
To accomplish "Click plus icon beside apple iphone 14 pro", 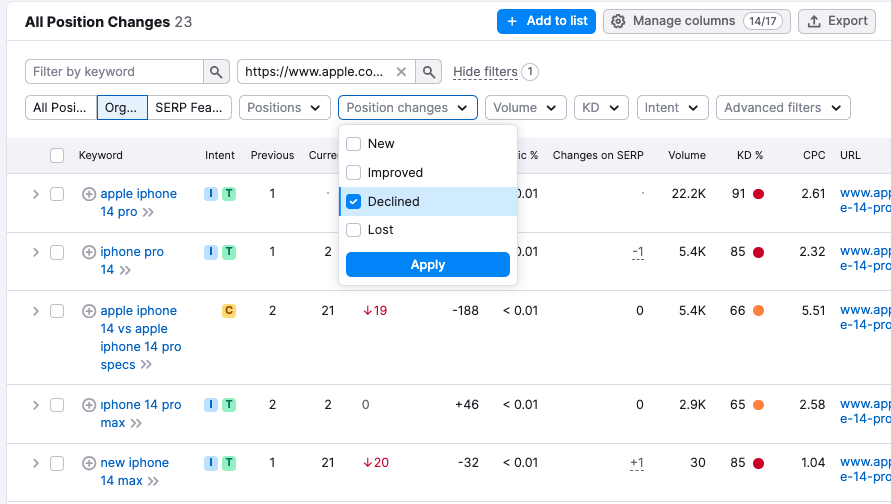I will pos(89,194).
